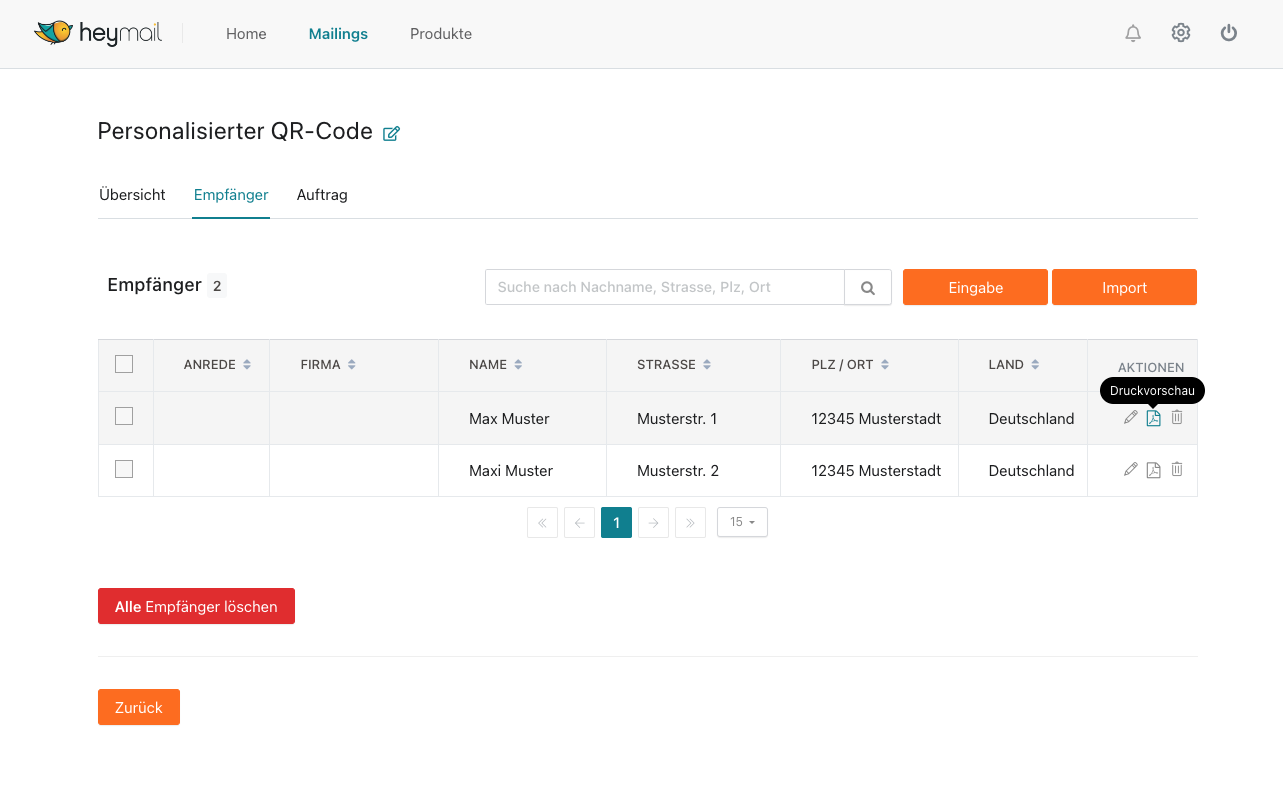The width and height of the screenshot is (1283, 810).
Task: Check the Maxi Muster row checkbox
Action: click(x=124, y=468)
